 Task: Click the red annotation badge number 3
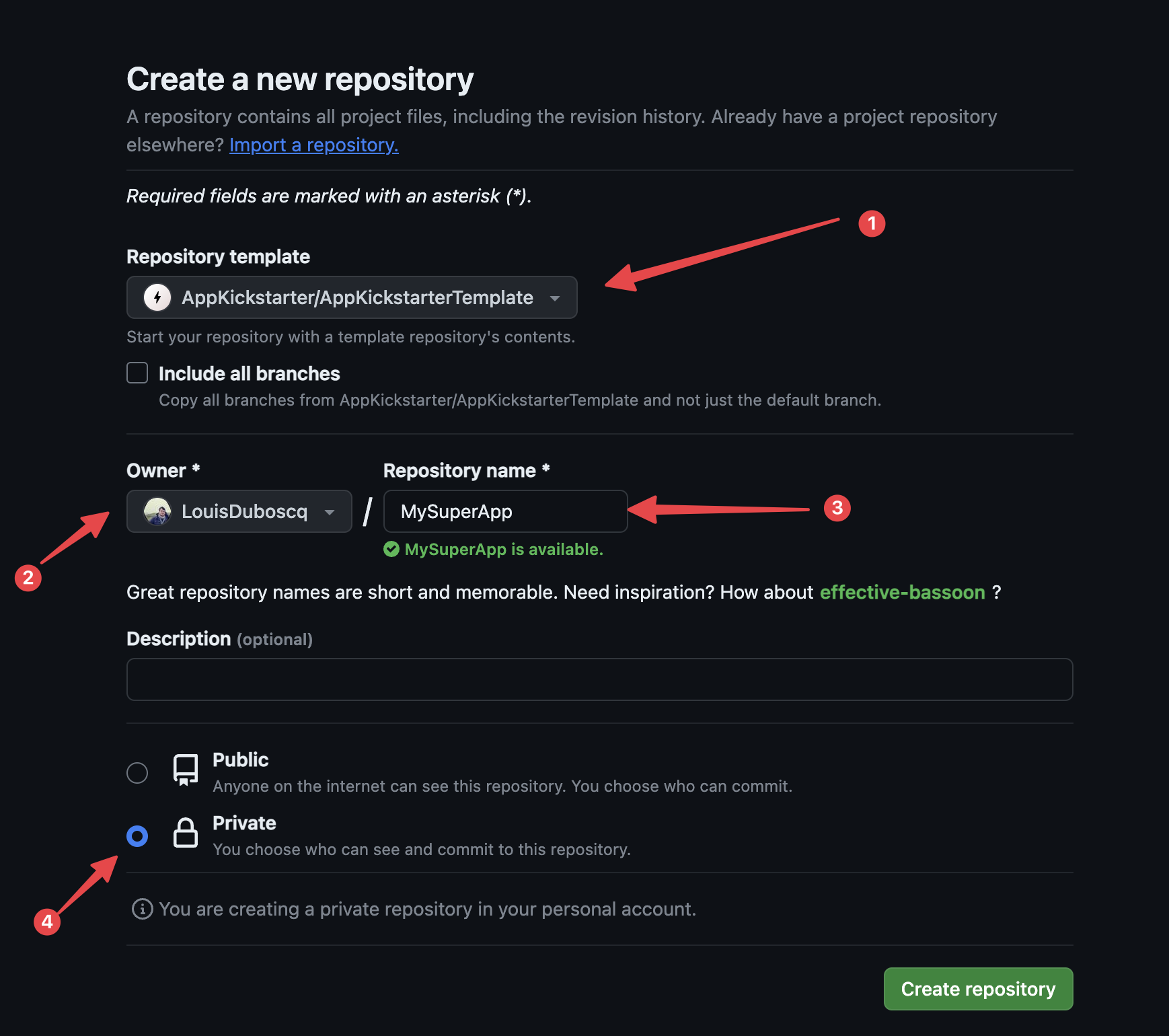[x=837, y=508]
